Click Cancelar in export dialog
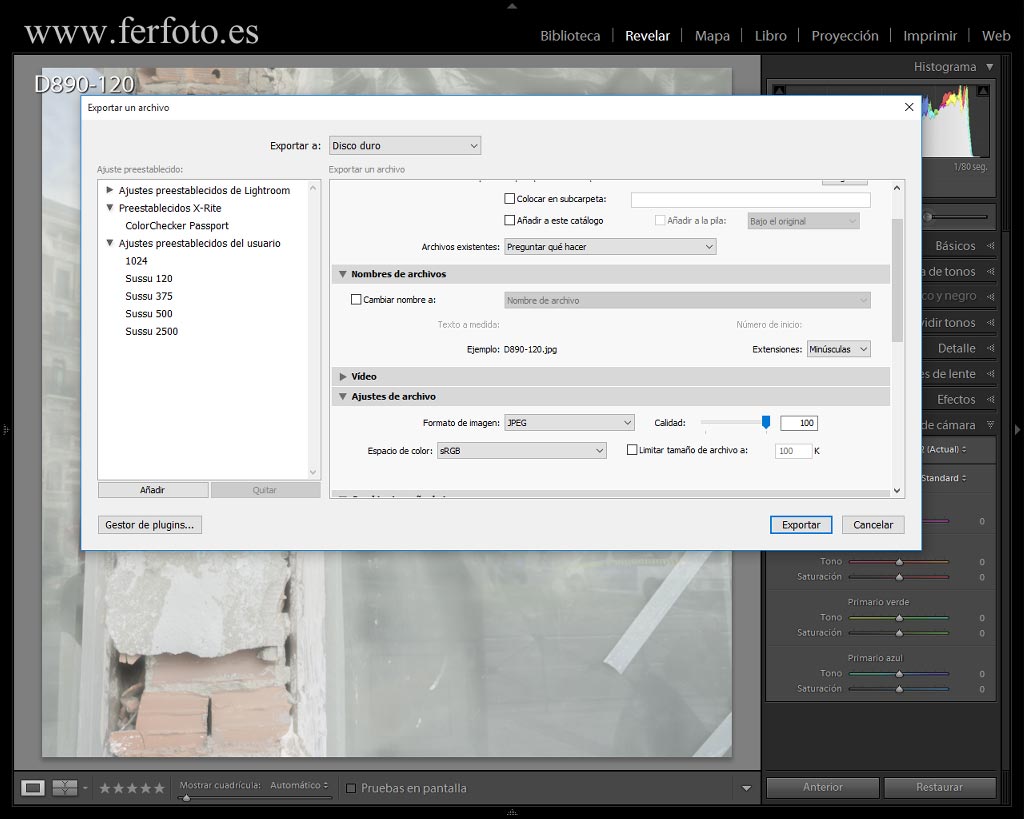The image size is (1024, 819). pos(872,525)
